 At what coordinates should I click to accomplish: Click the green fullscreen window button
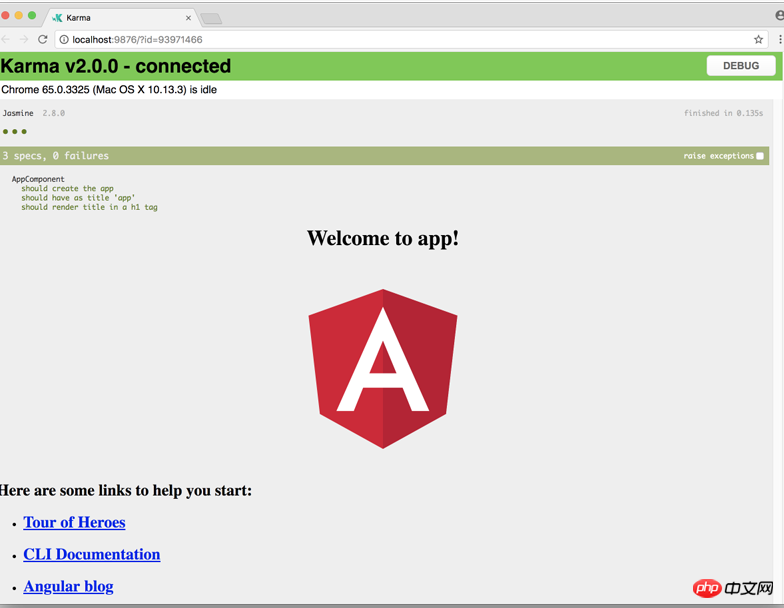[32, 16]
